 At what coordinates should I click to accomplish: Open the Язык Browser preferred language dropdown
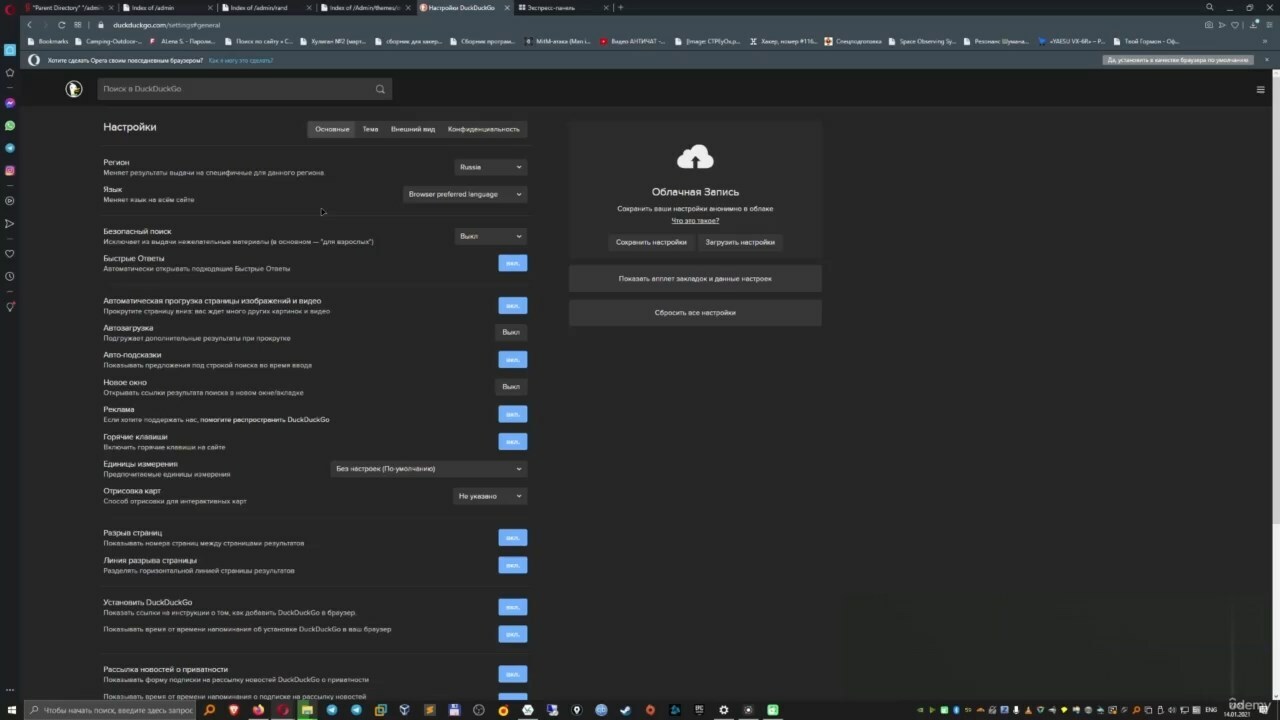(465, 194)
